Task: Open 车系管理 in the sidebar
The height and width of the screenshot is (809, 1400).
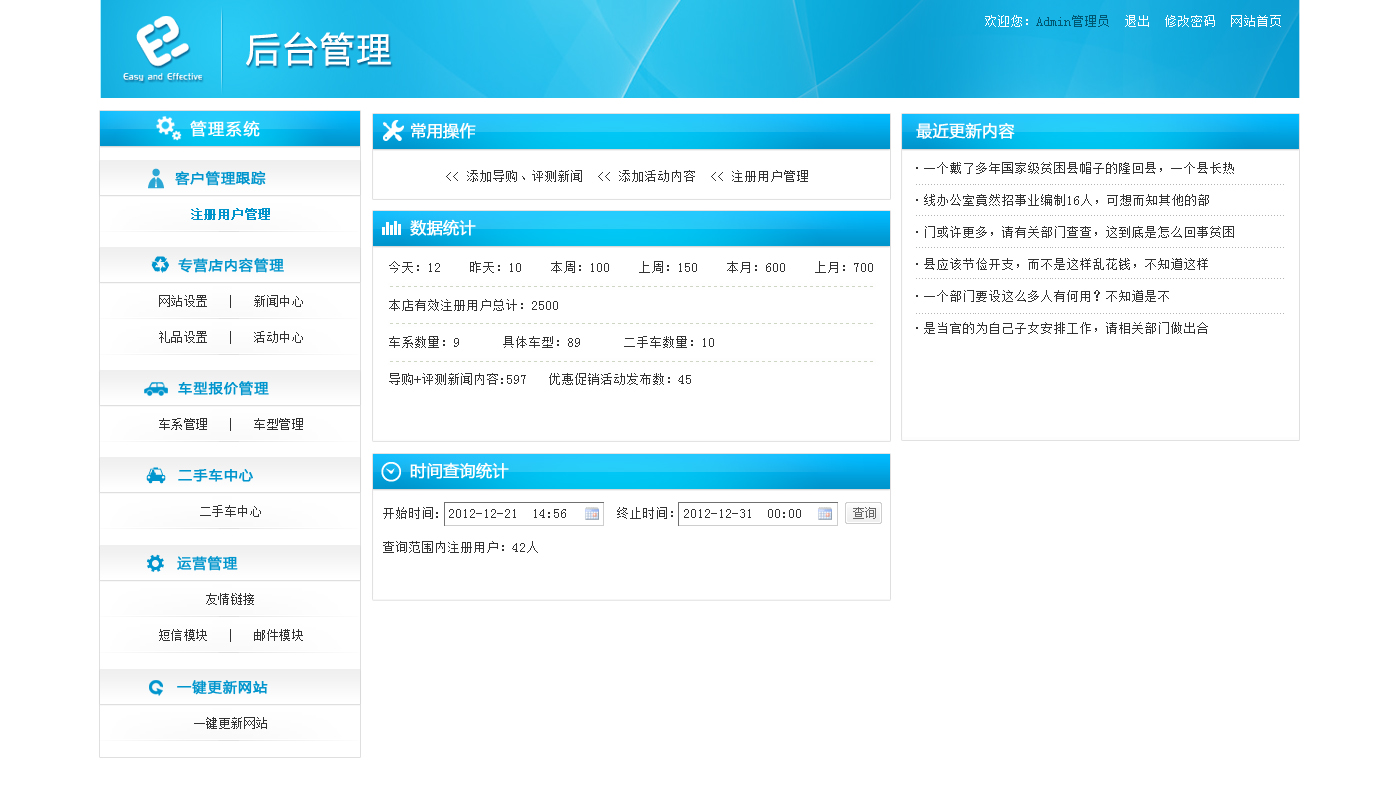Action: point(183,425)
